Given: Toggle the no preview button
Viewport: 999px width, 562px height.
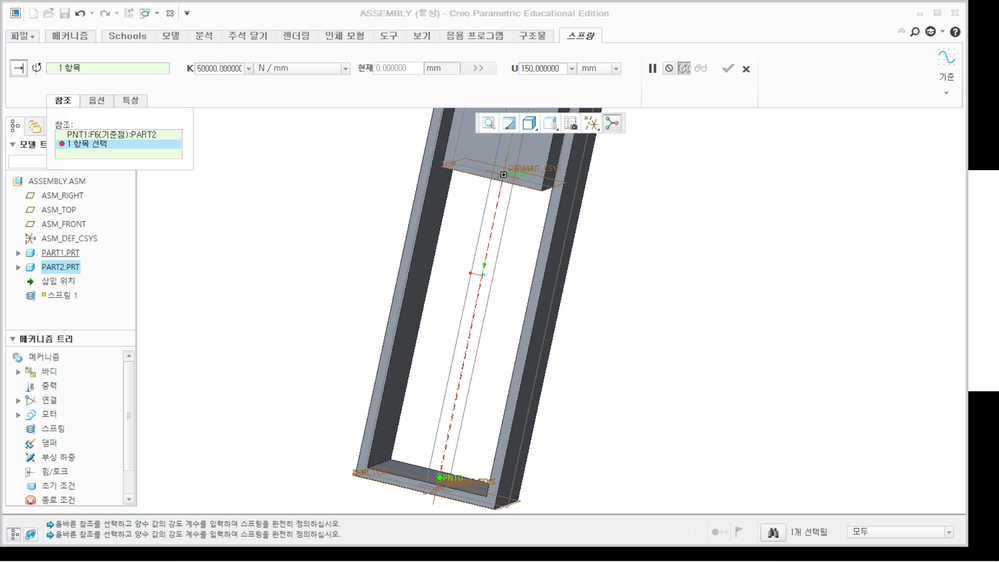Looking at the screenshot, I should point(669,68).
